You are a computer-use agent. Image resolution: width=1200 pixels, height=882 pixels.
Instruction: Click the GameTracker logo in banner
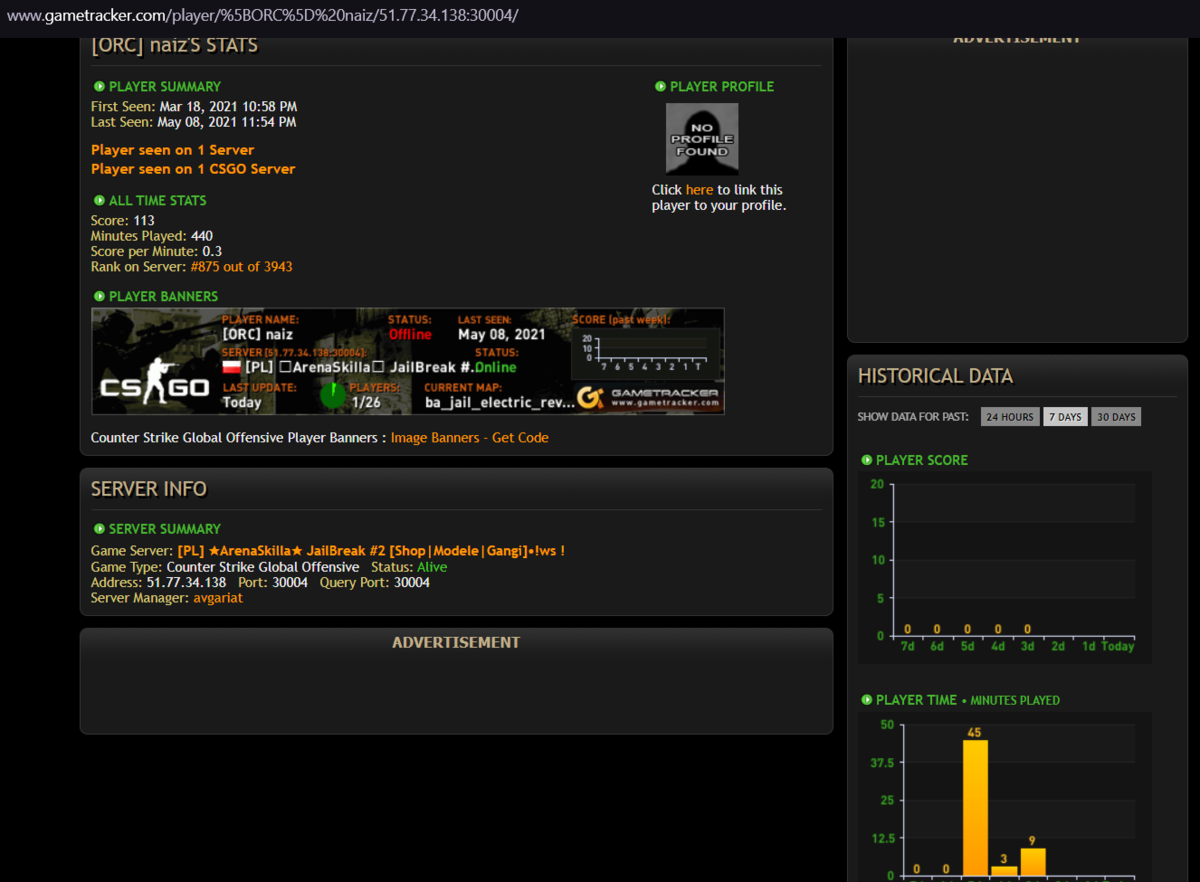click(649, 397)
